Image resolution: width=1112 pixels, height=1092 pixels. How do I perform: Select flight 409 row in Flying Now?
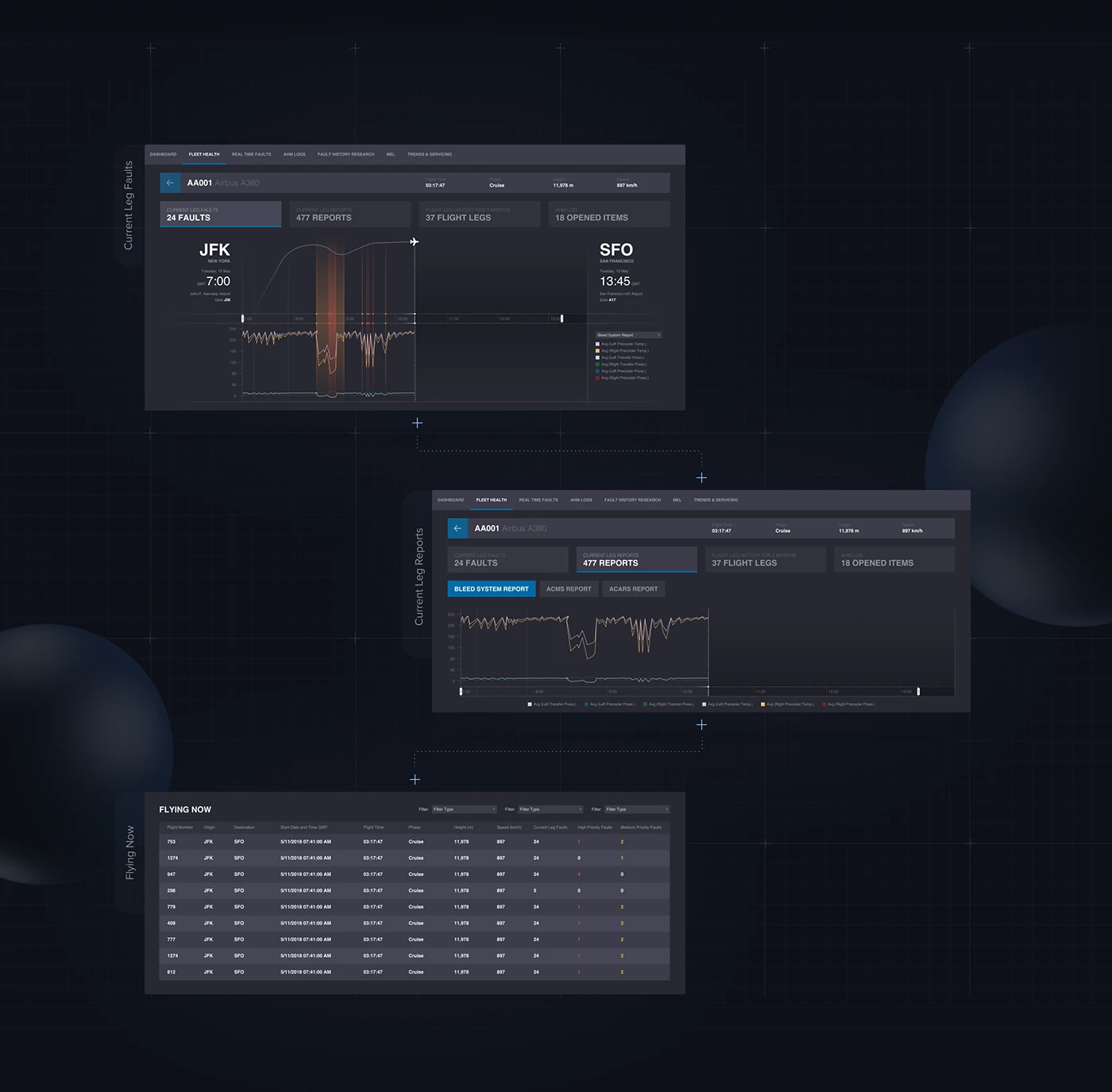pyautogui.click(x=415, y=923)
